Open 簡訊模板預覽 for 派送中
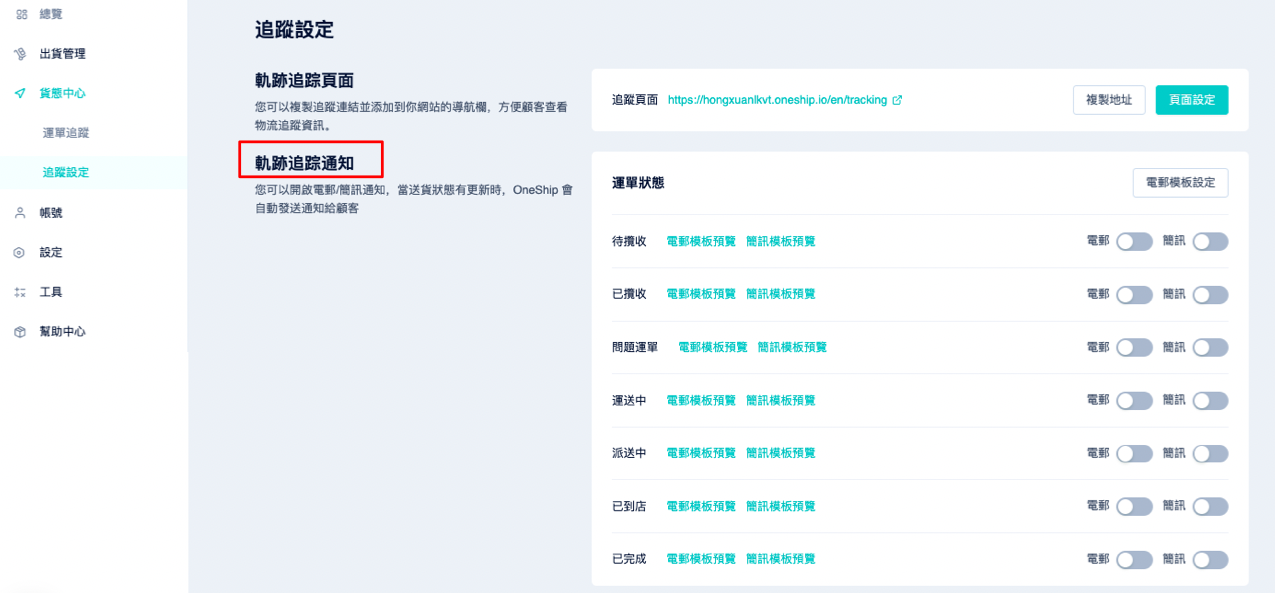This screenshot has height=593, width=1275. [x=781, y=453]
